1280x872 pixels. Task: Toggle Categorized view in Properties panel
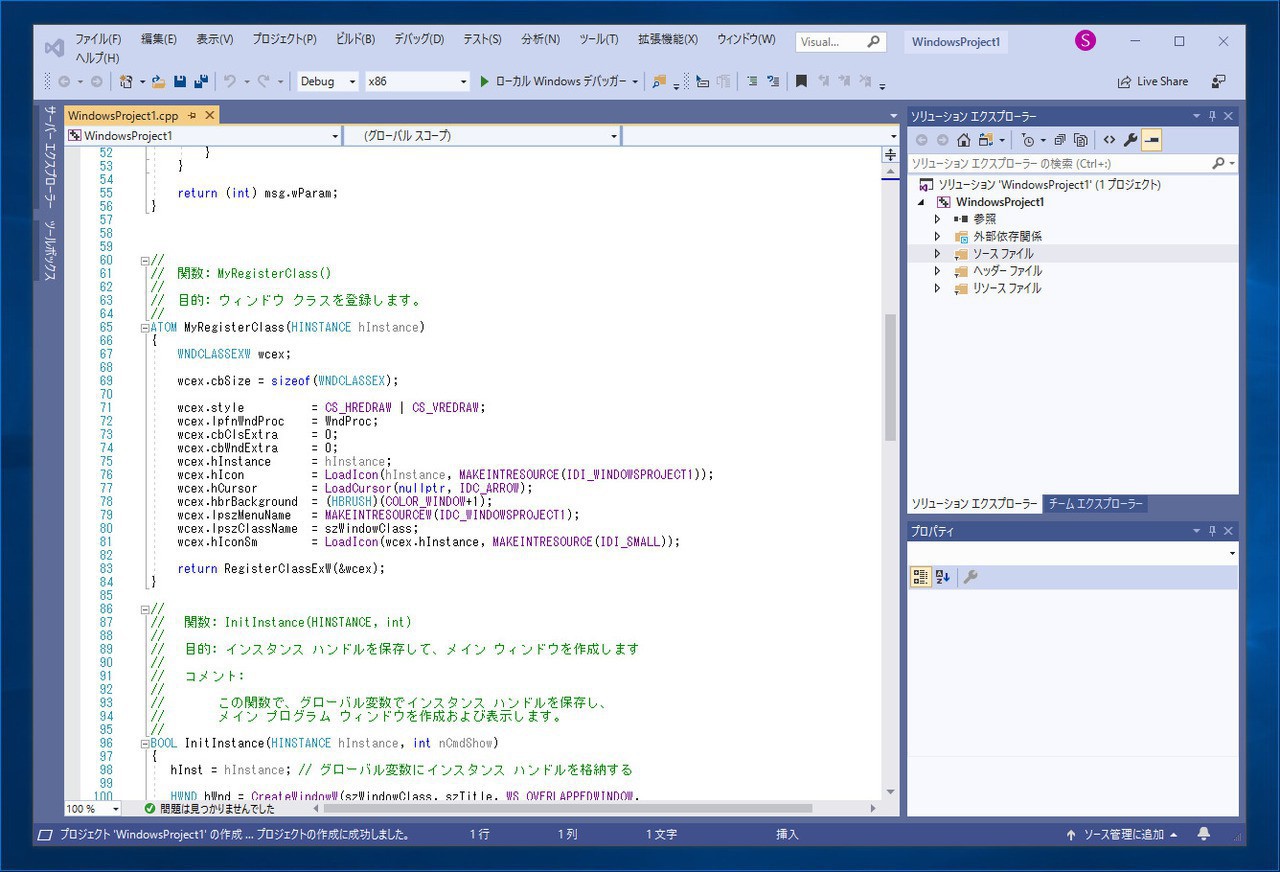coord(921,577)
